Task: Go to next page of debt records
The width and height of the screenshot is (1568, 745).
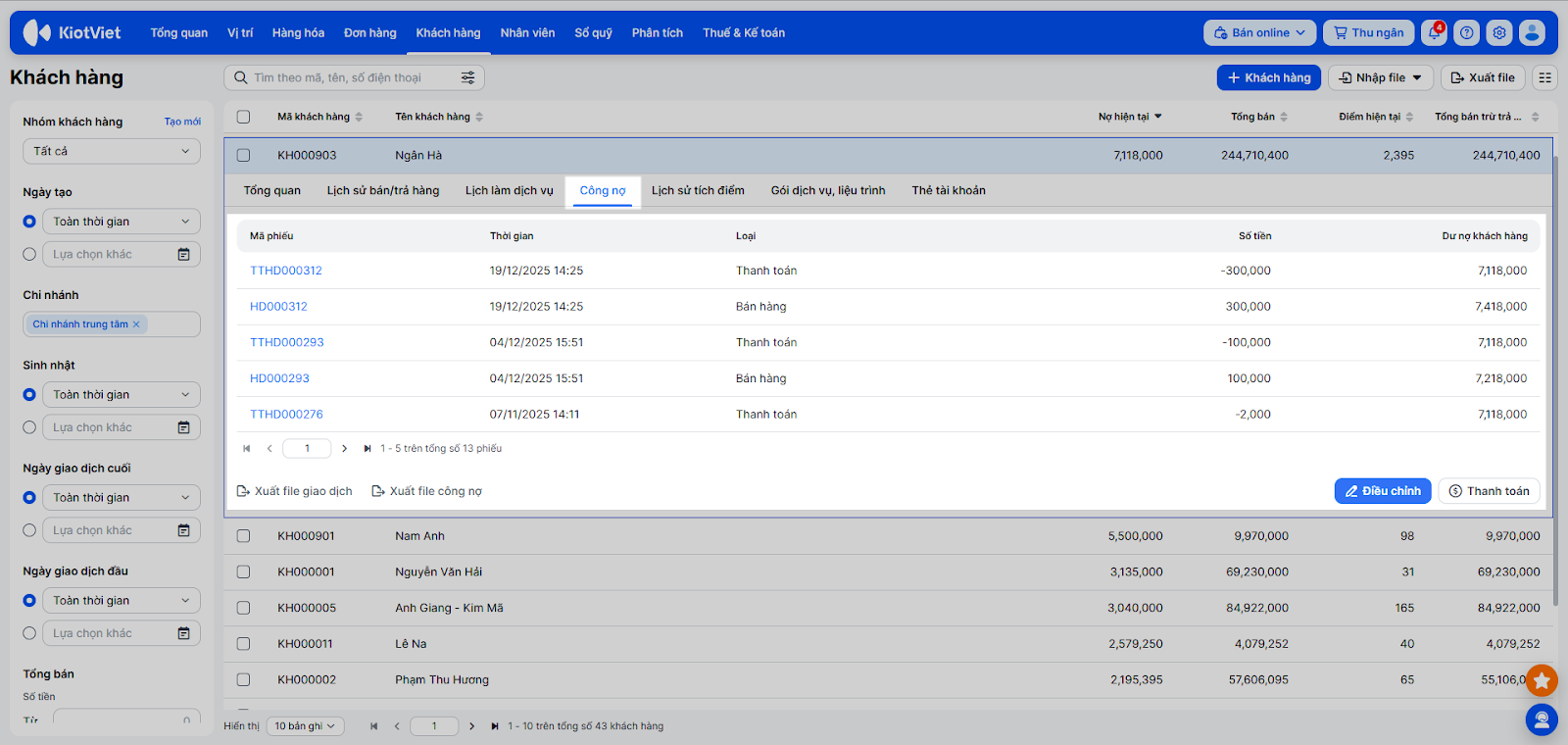Action: click(344, 449)
